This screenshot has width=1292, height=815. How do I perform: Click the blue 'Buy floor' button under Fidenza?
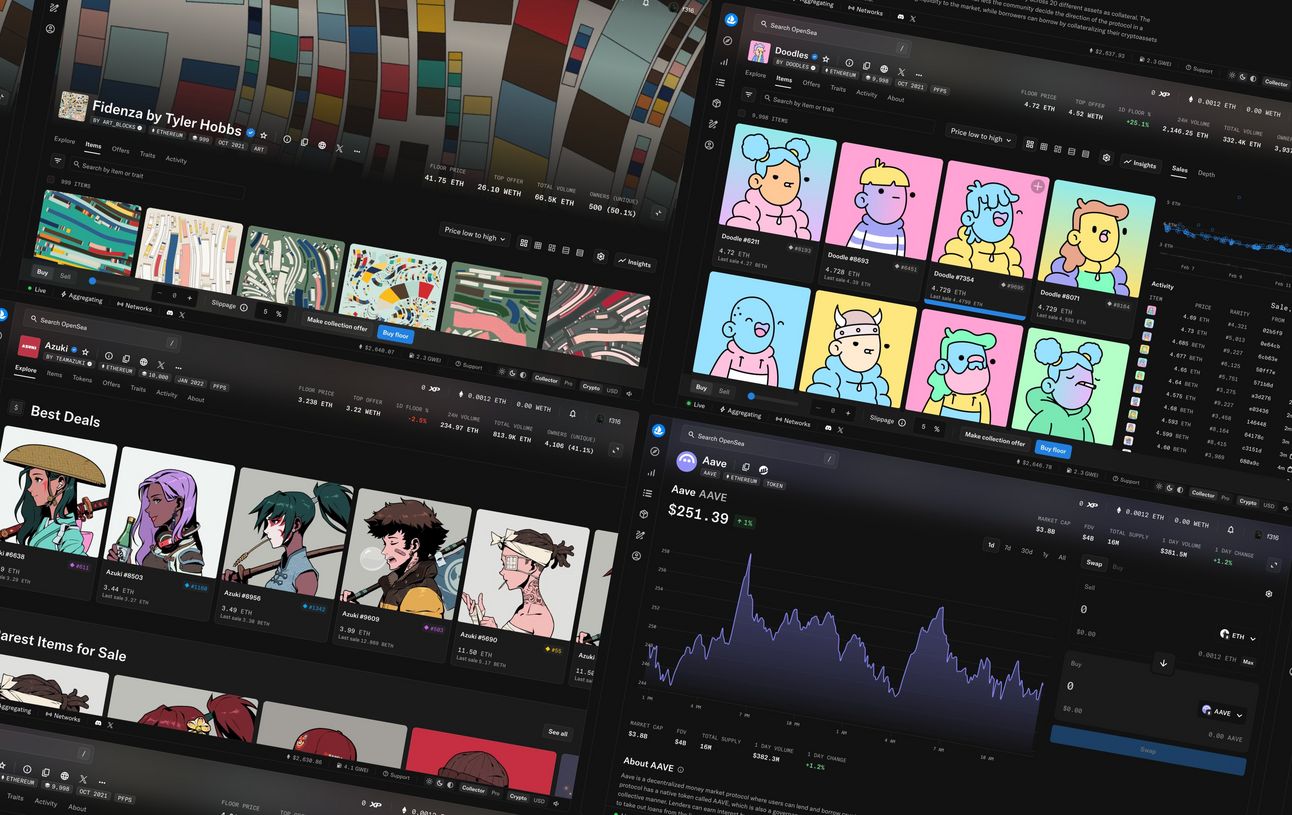click(396, 335)
